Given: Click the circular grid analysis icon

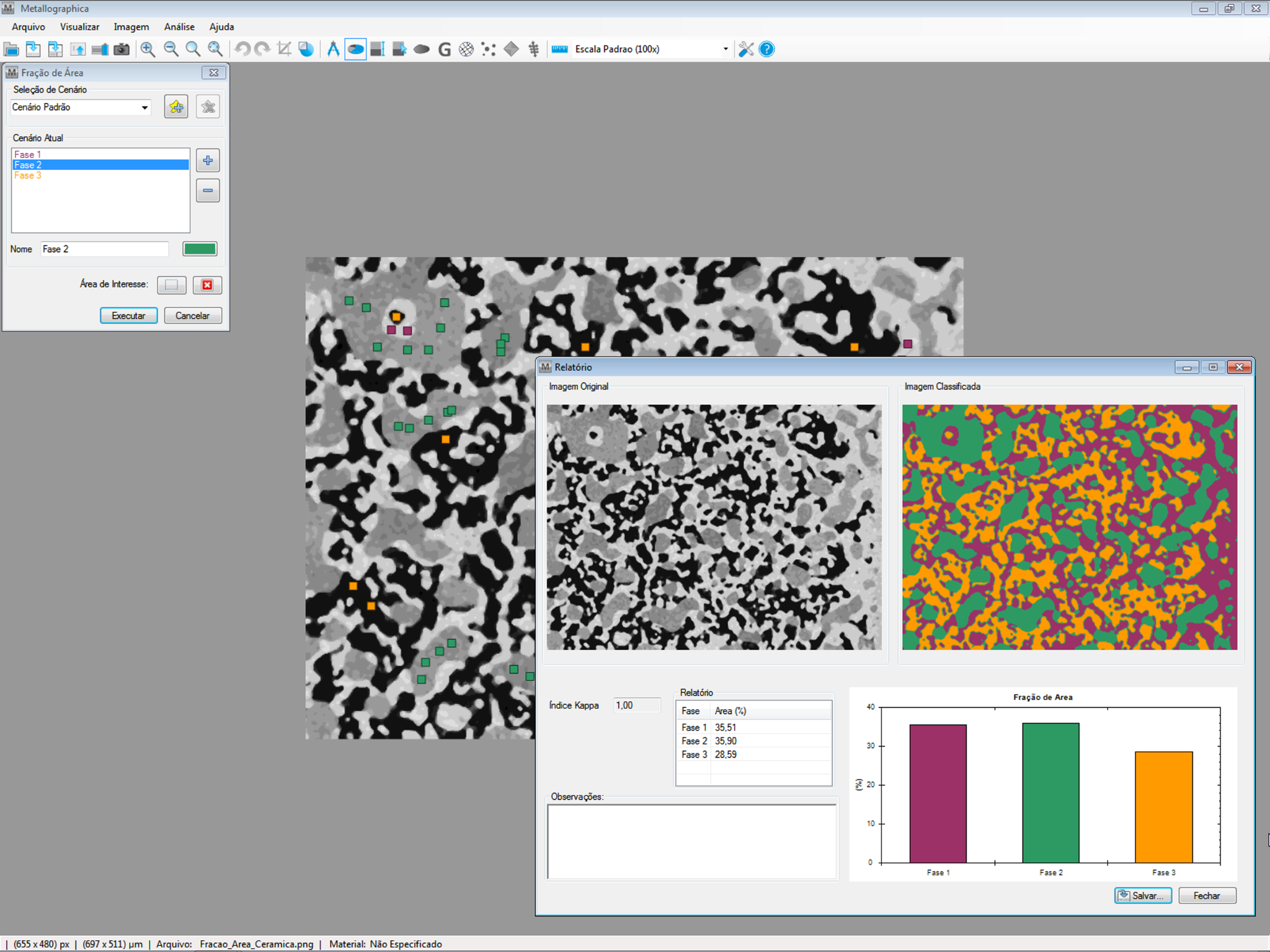Looking at the screenshot, I should (x=466, y=49).
